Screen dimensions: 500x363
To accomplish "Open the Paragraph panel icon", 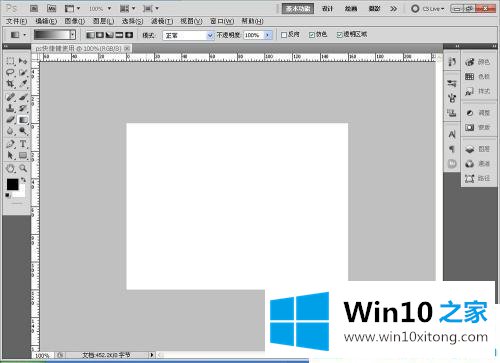I will click(452, 149).
